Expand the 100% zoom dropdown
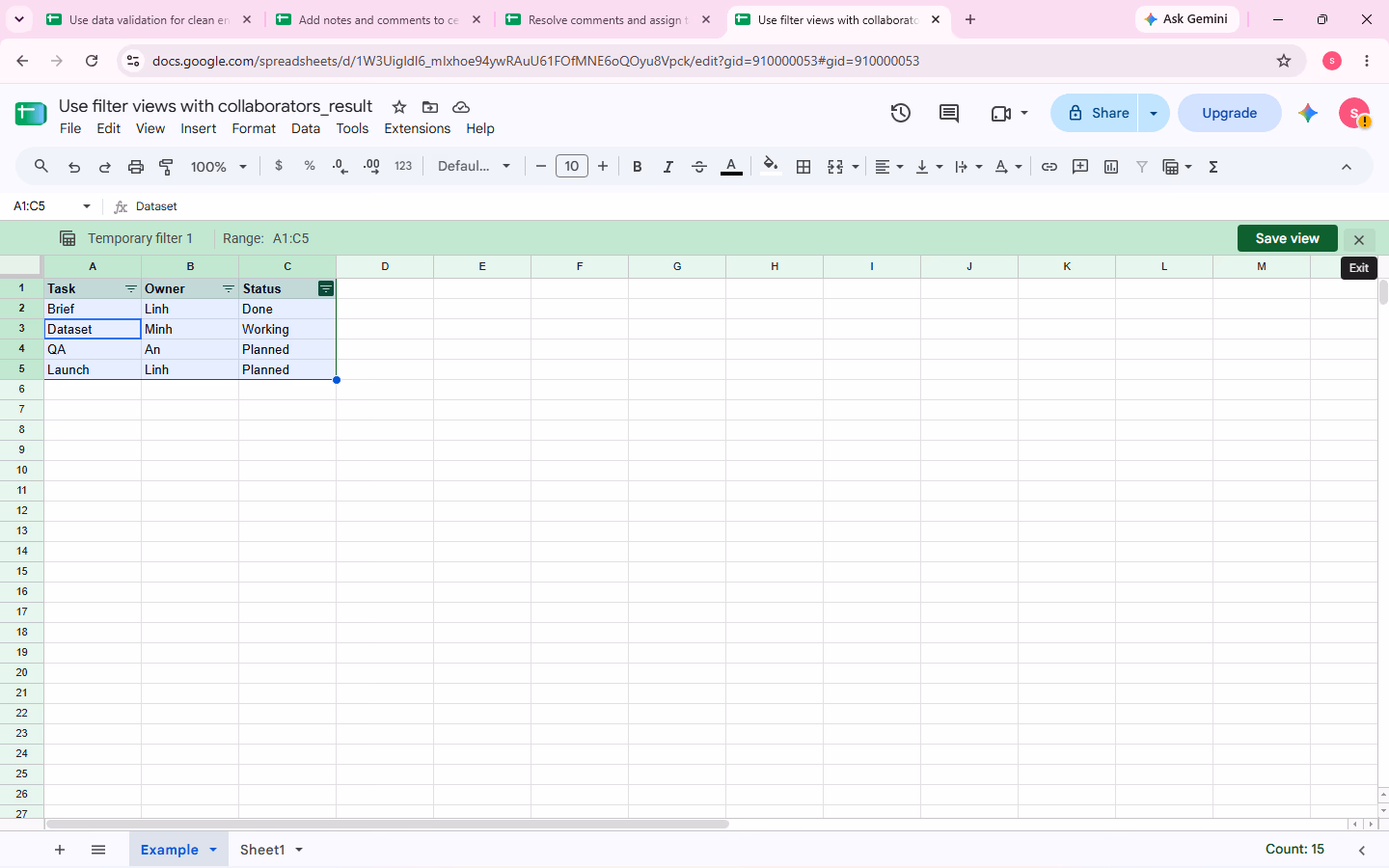The height and width of the screenshot is (868, 1389). 219,167
